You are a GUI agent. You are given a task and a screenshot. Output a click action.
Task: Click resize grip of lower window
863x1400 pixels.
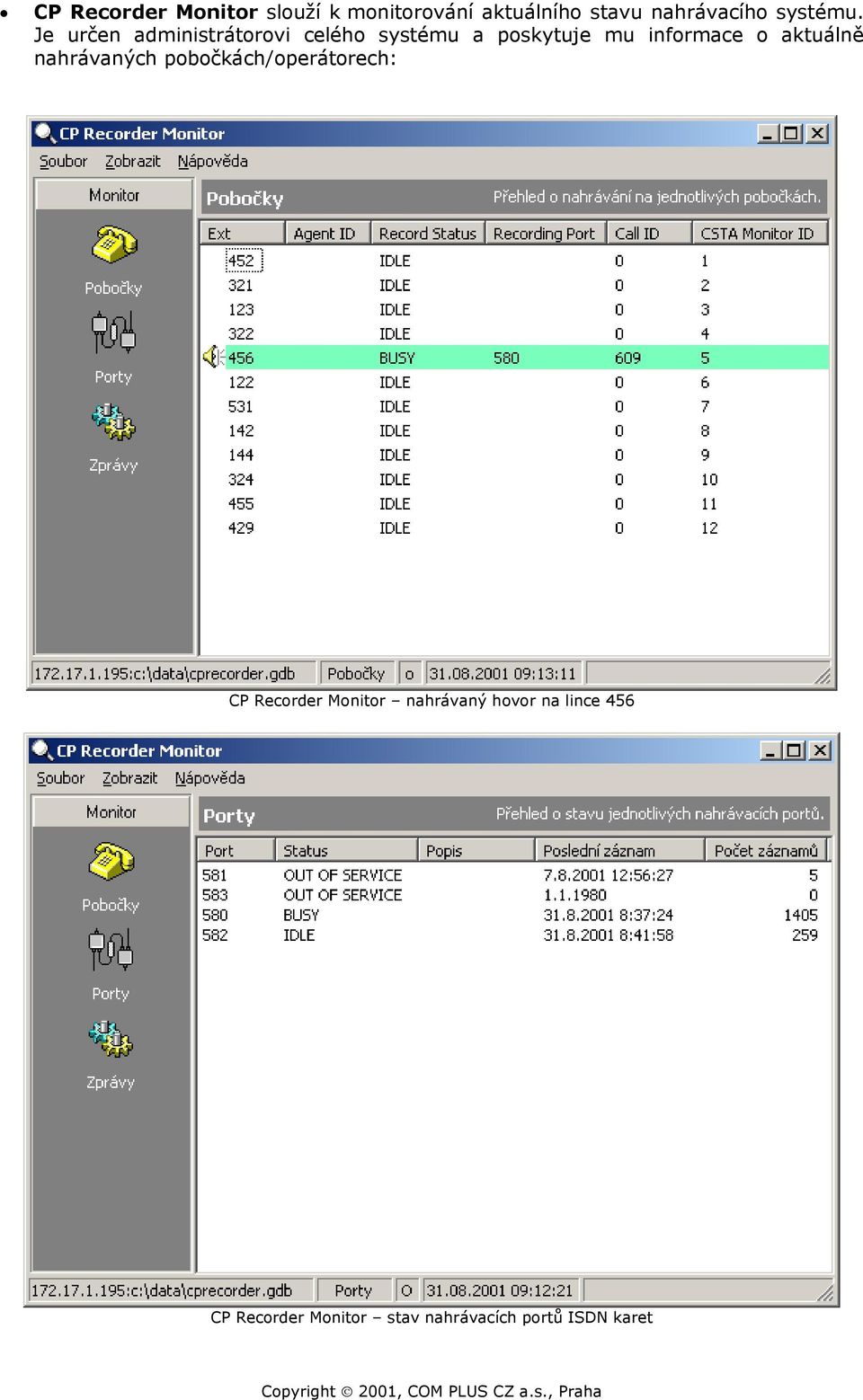825,1293
